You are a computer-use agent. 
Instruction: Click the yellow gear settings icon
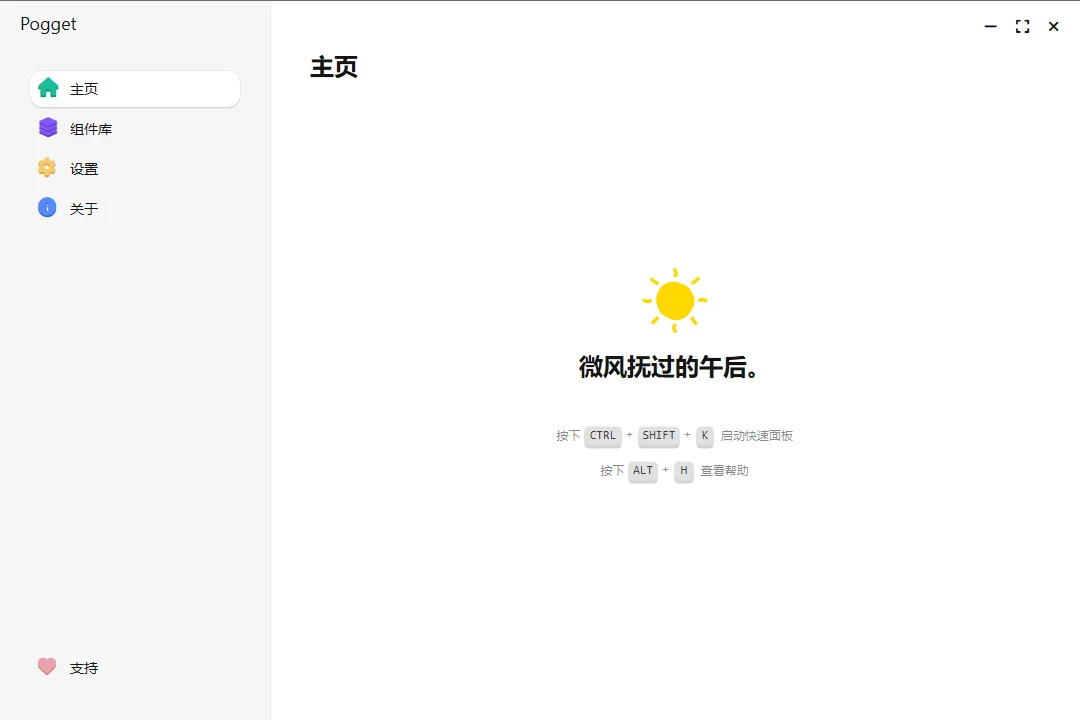point(47,167)
